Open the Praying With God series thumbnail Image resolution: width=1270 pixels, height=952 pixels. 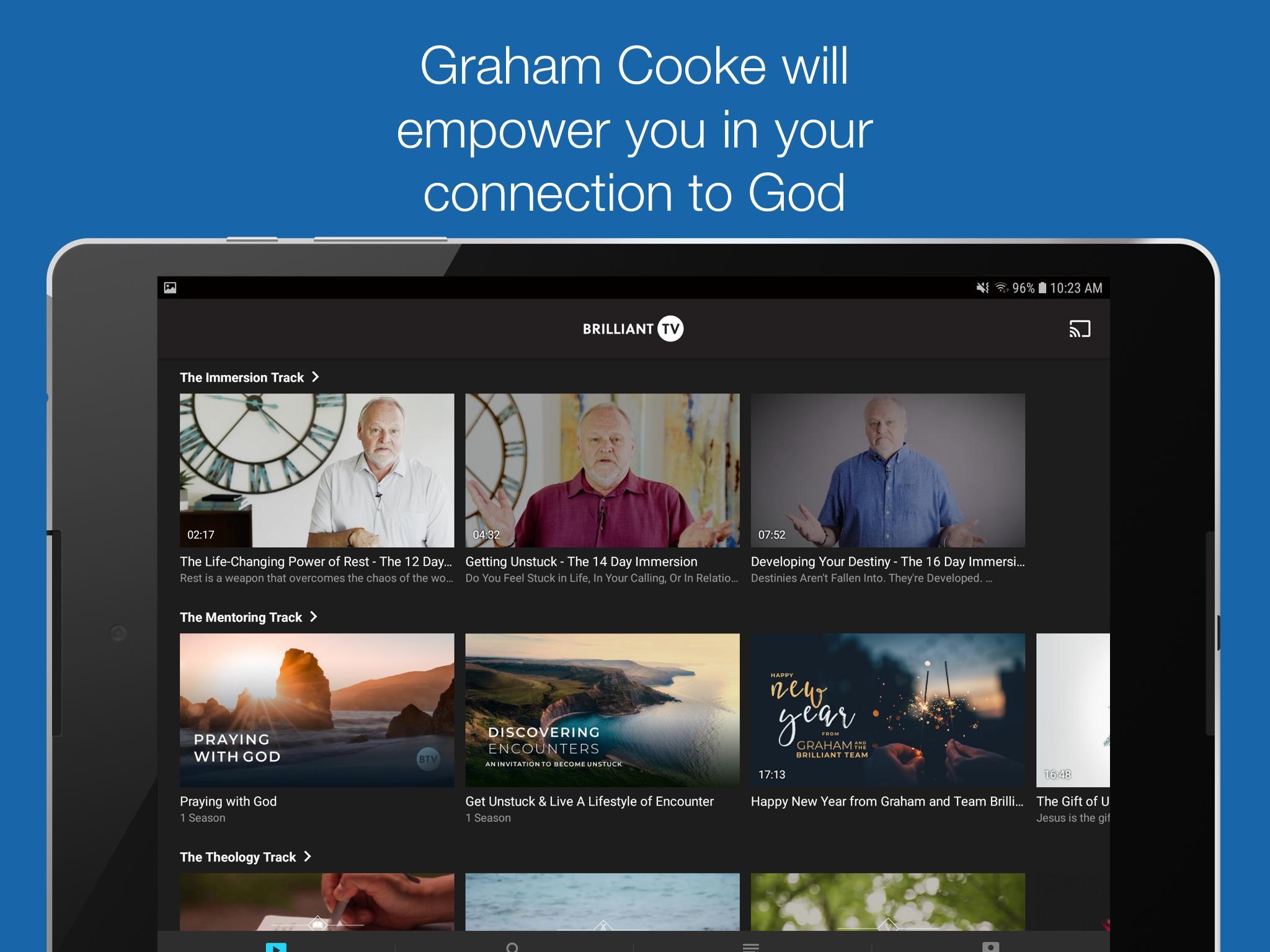(x=317, y=710)
